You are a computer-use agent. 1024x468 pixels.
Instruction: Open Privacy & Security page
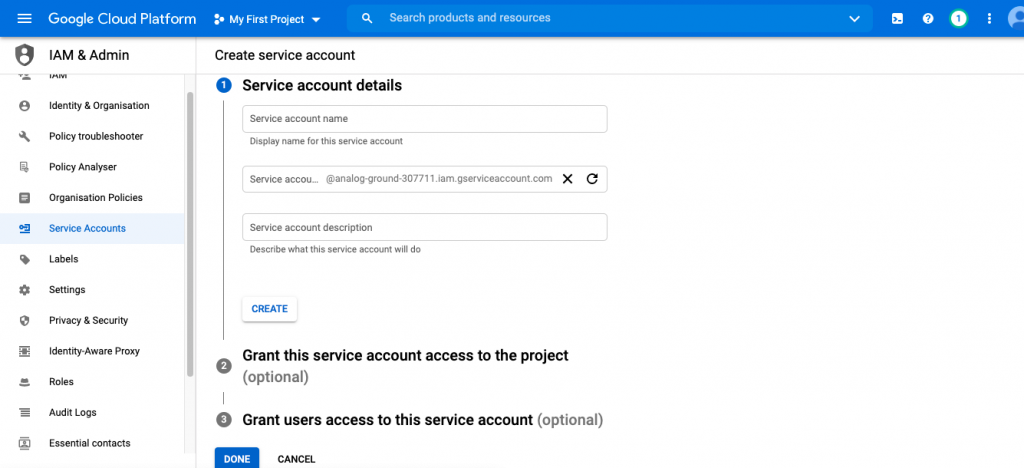pyautogui.click(x=92, y=320)
